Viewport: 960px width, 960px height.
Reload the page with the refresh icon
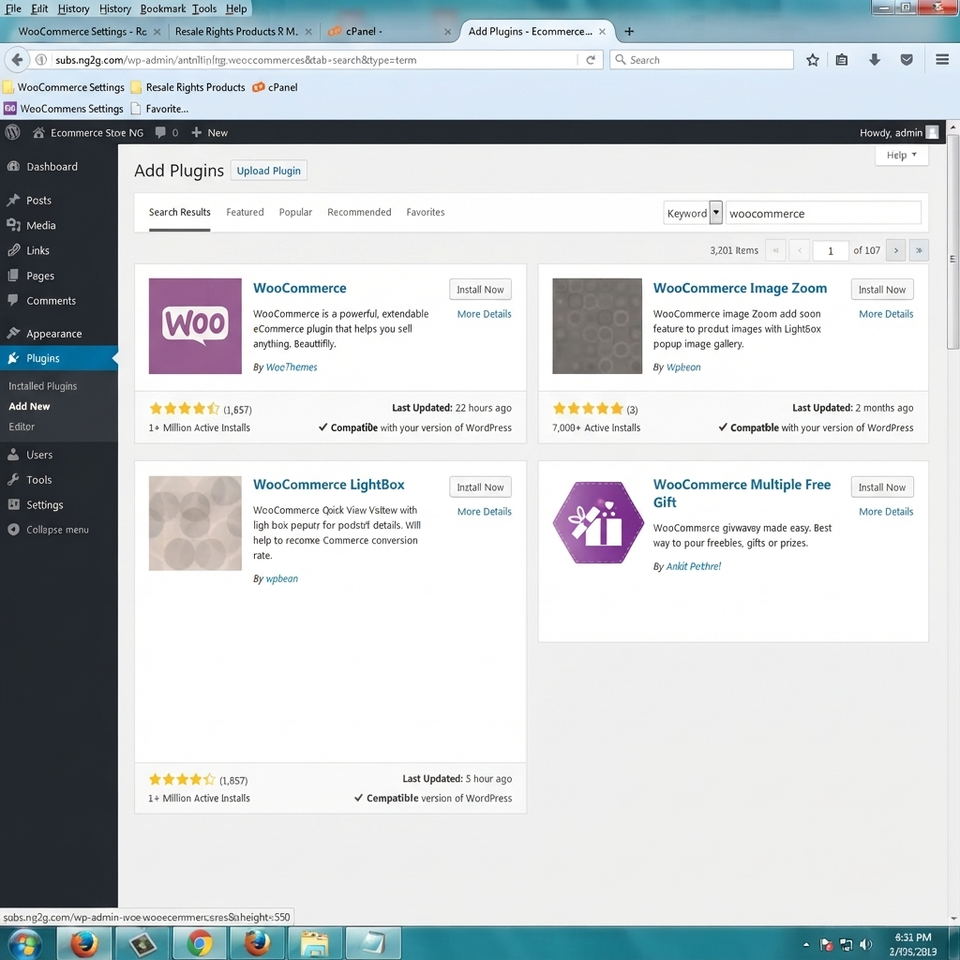(x=590, y=59)
